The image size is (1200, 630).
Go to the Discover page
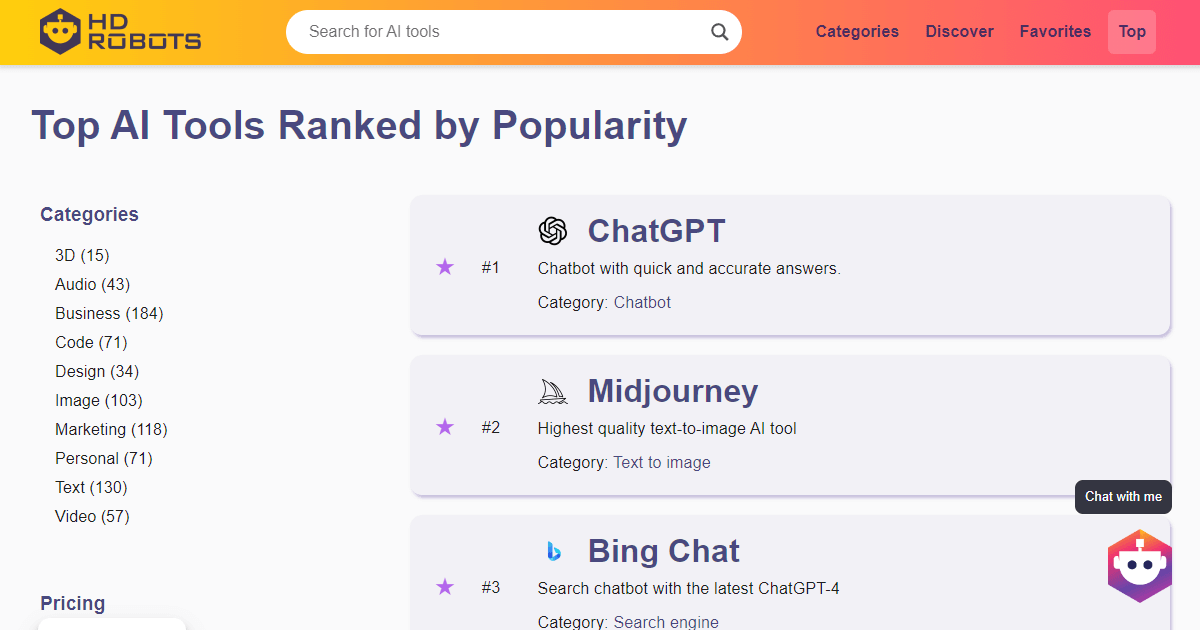[x=959, y=32]
